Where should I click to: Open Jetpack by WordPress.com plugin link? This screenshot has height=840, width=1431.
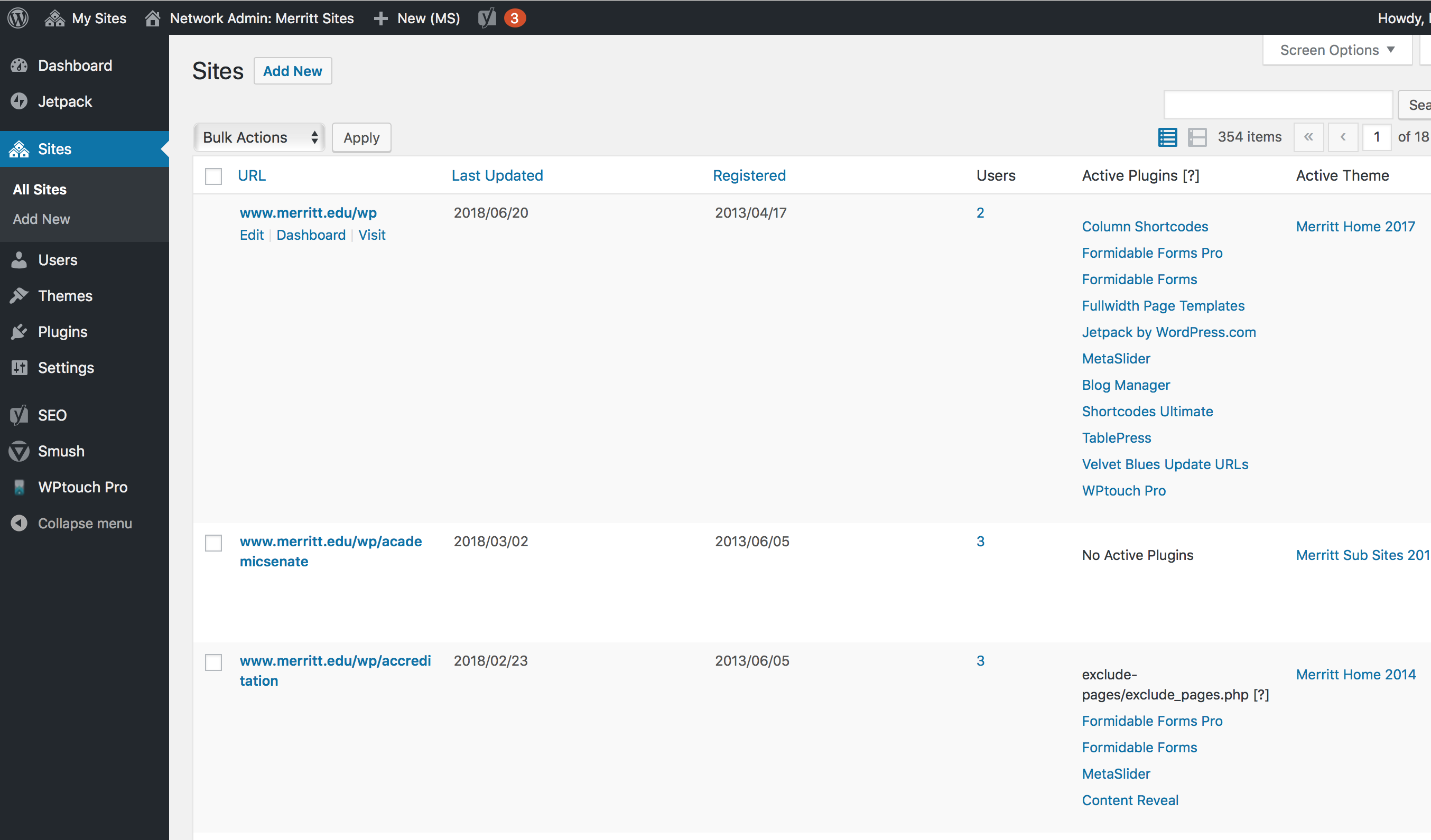[1169, 332]
